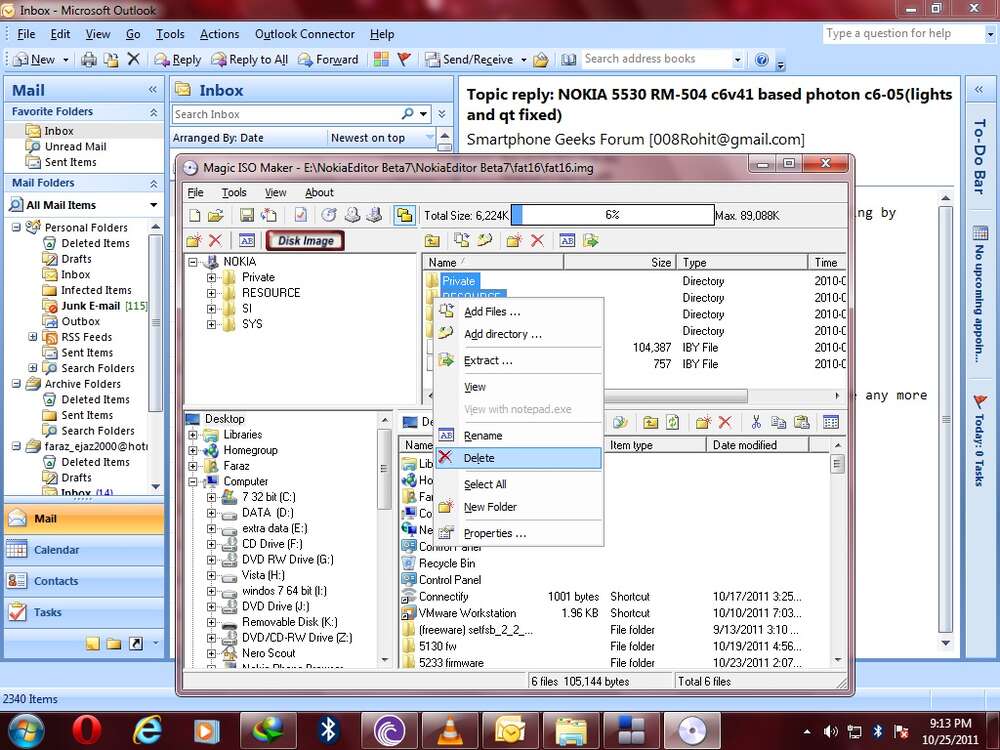Click the red X delete icon above image file list
This screenshot has height=750, width=1000.
coord(537,240)
